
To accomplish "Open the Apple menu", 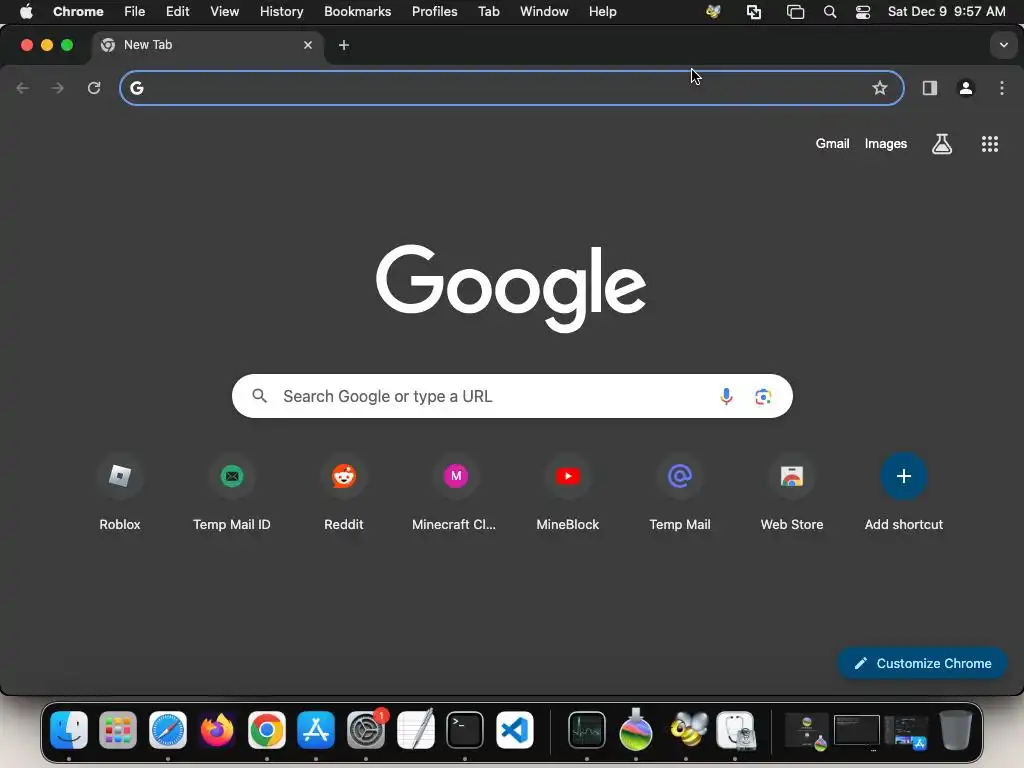I will pyautogui.click(x=26, y=12).
